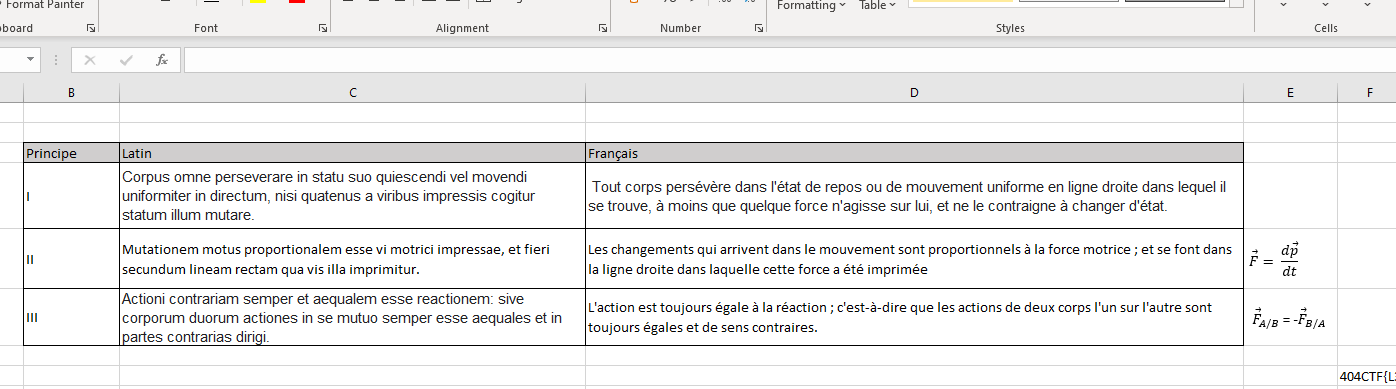The width and height of the screenshot is (1396, 389).
Task: Select the 'Latin' header cell
Action: pos(352,153)
